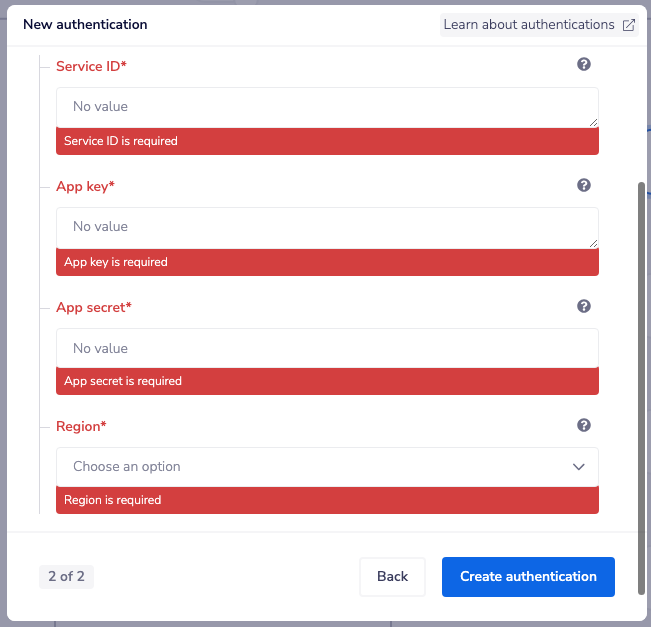The height and width of the screenshot is (627, 651).
Task: Click the external link icon in header
Action: pos(629,25)
